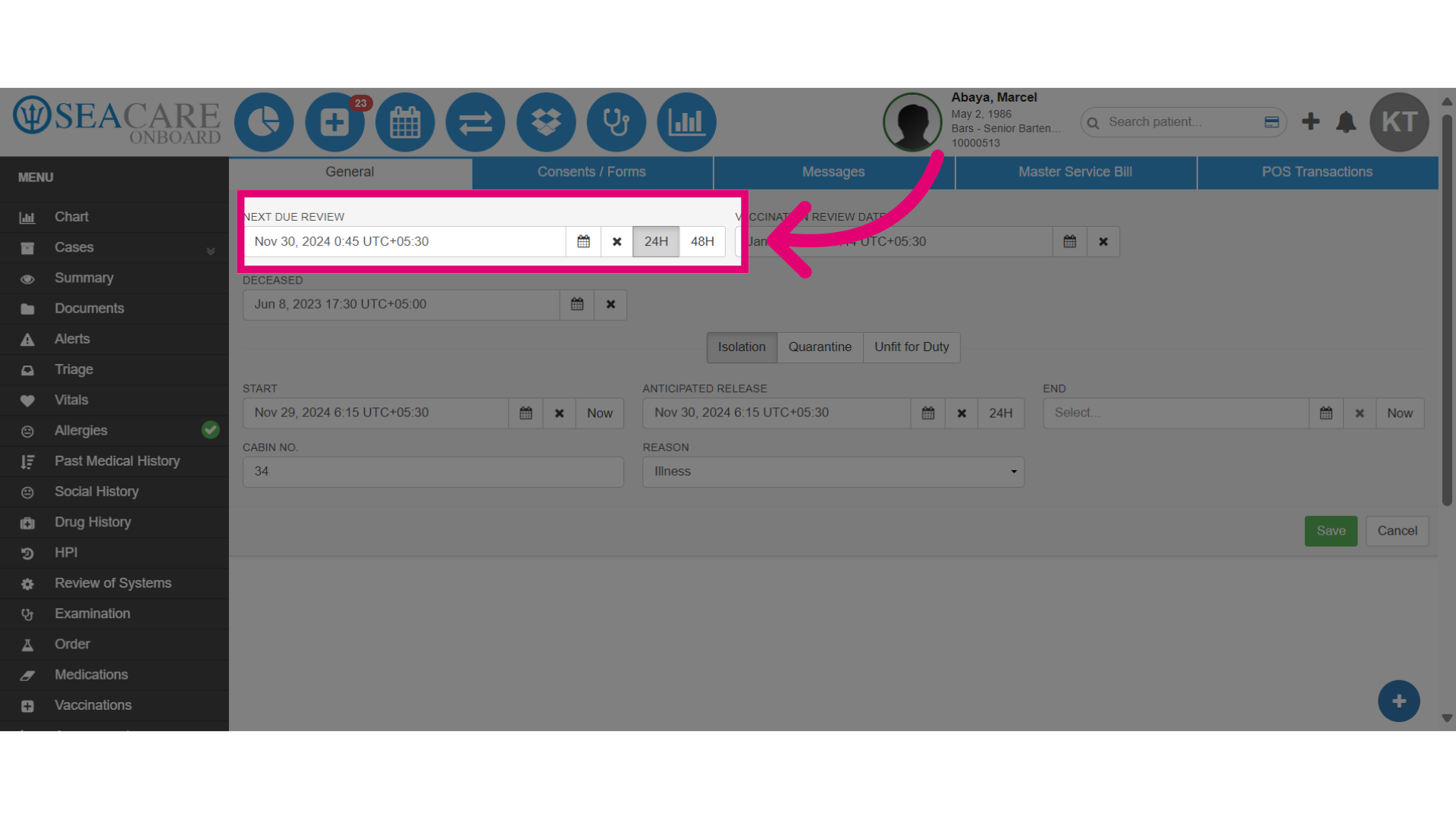
Task: Switch to the Consents / Forms tab
Action: (591, 172)
